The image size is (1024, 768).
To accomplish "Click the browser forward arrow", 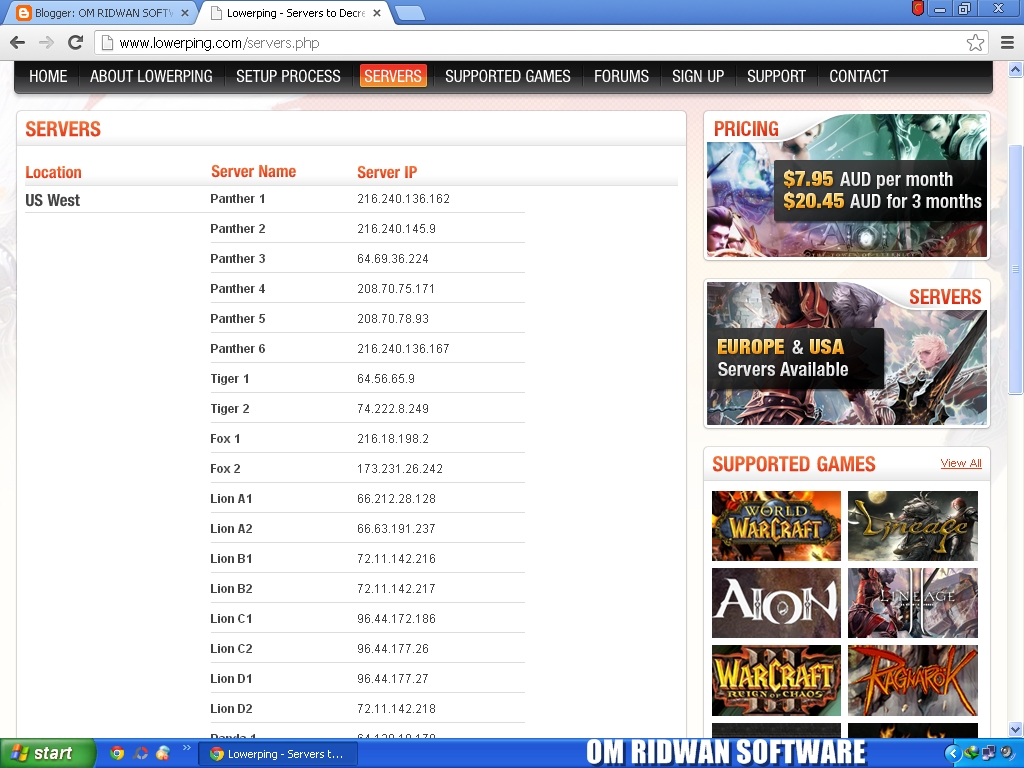I will pyautogui.click(x=46, y=43).
